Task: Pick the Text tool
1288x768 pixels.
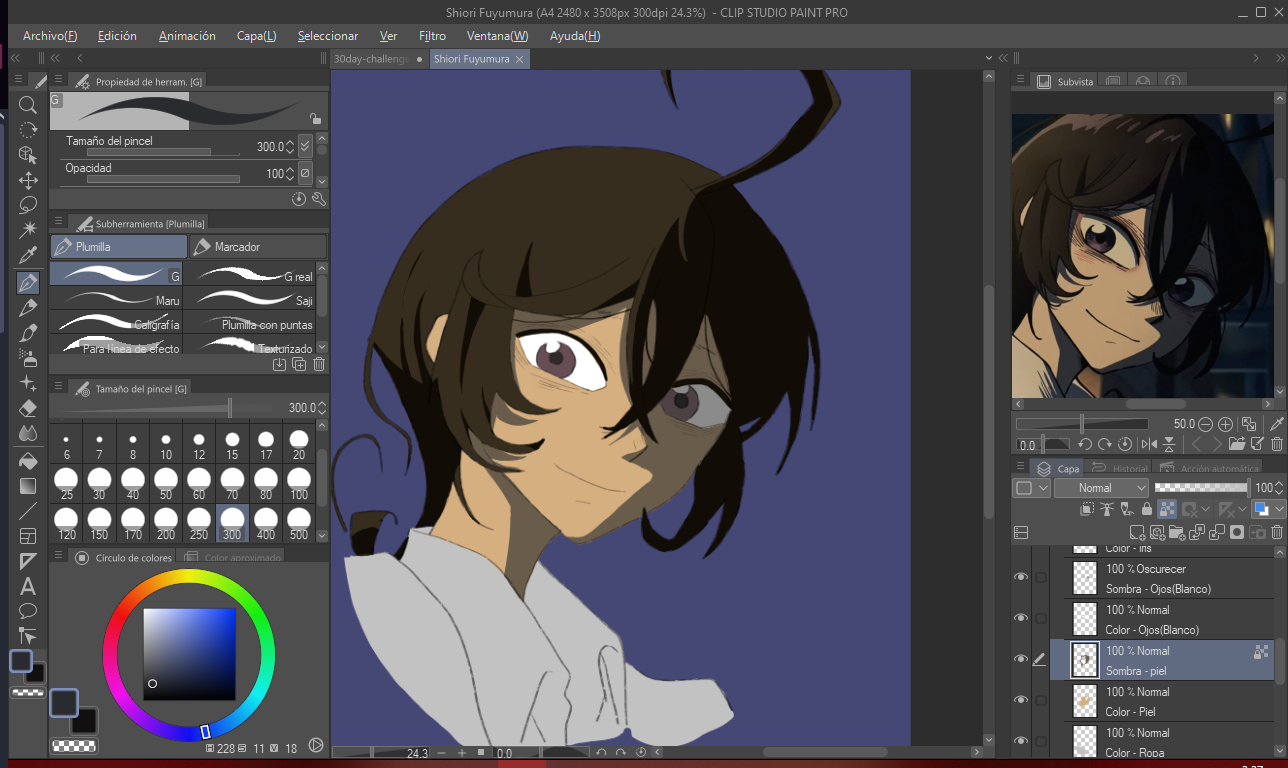Action: (28, 586)
